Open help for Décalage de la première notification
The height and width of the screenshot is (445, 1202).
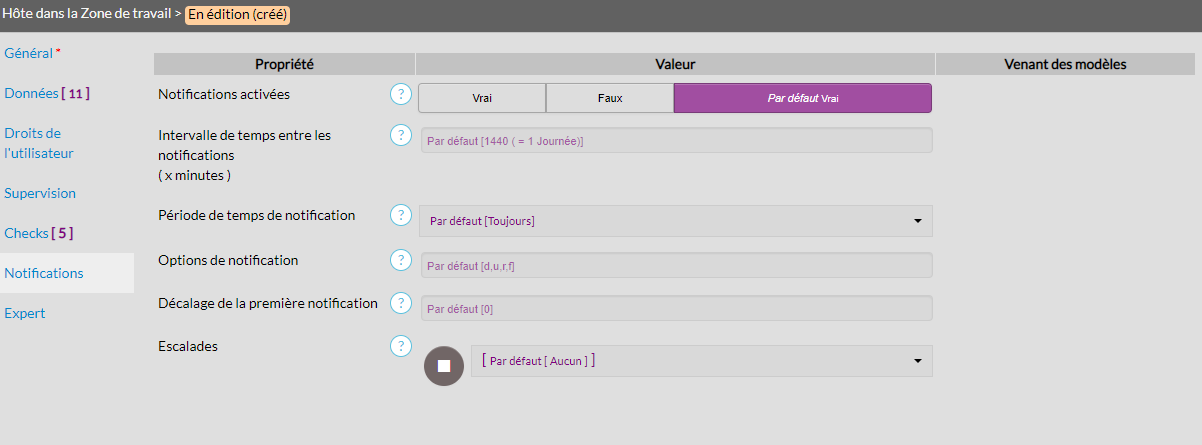401,303
